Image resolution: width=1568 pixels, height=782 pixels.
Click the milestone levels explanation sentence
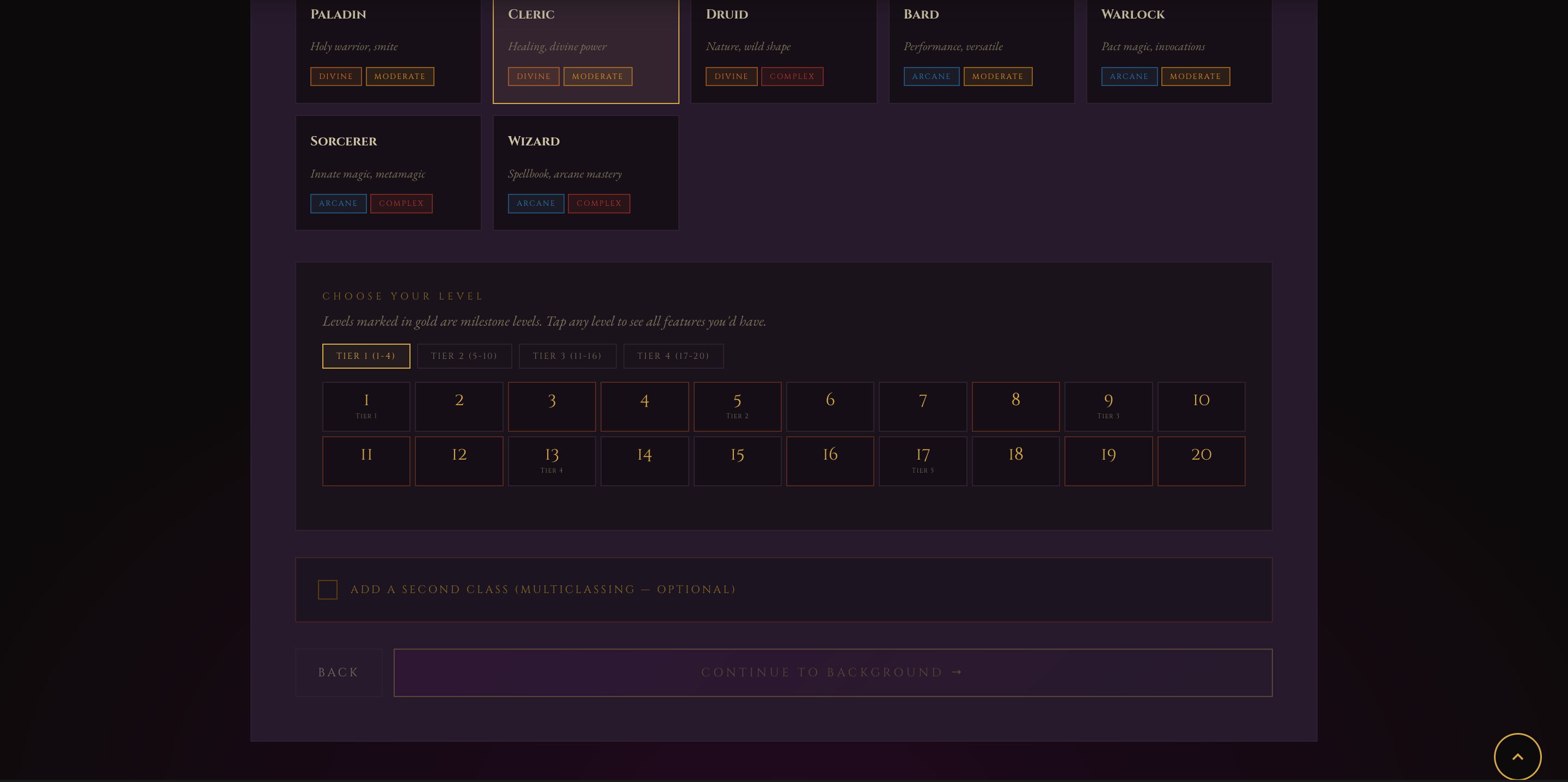click(x=544, y=322)
